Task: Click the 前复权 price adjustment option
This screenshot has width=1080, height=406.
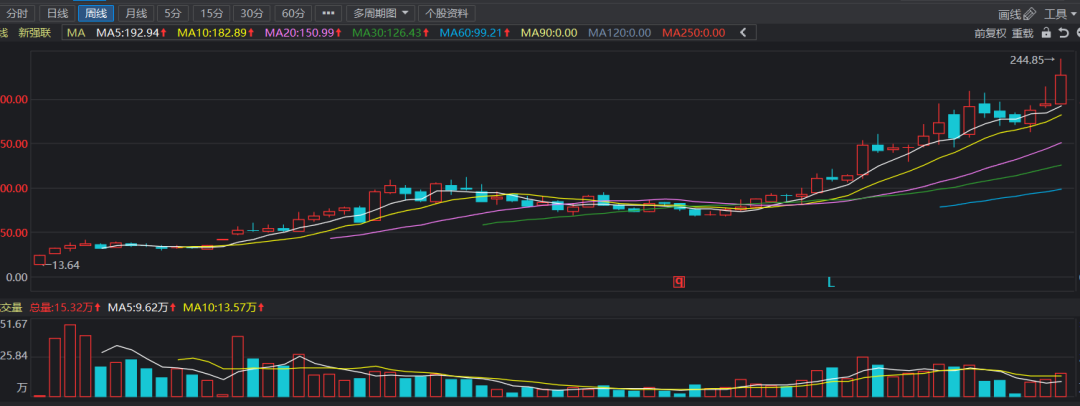Action: [x=990, y=32]
